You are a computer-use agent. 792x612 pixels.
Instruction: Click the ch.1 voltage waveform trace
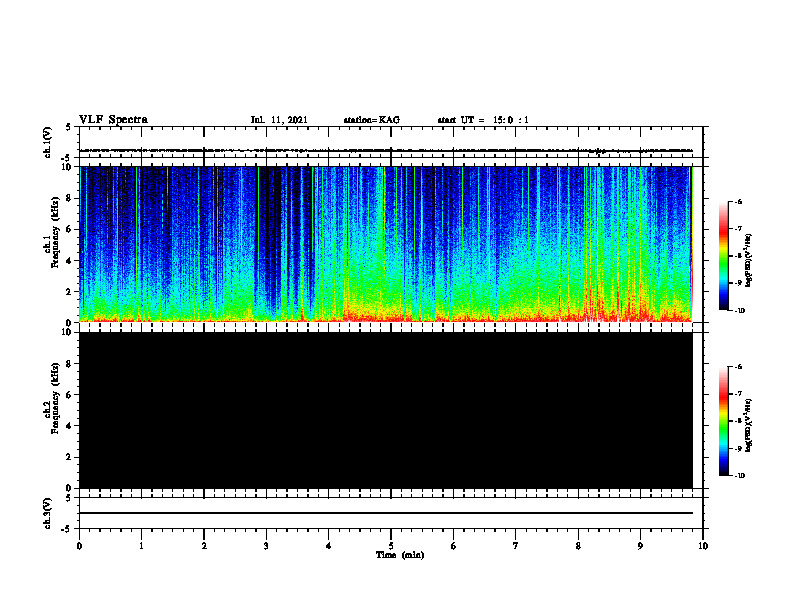click(386, 150)
